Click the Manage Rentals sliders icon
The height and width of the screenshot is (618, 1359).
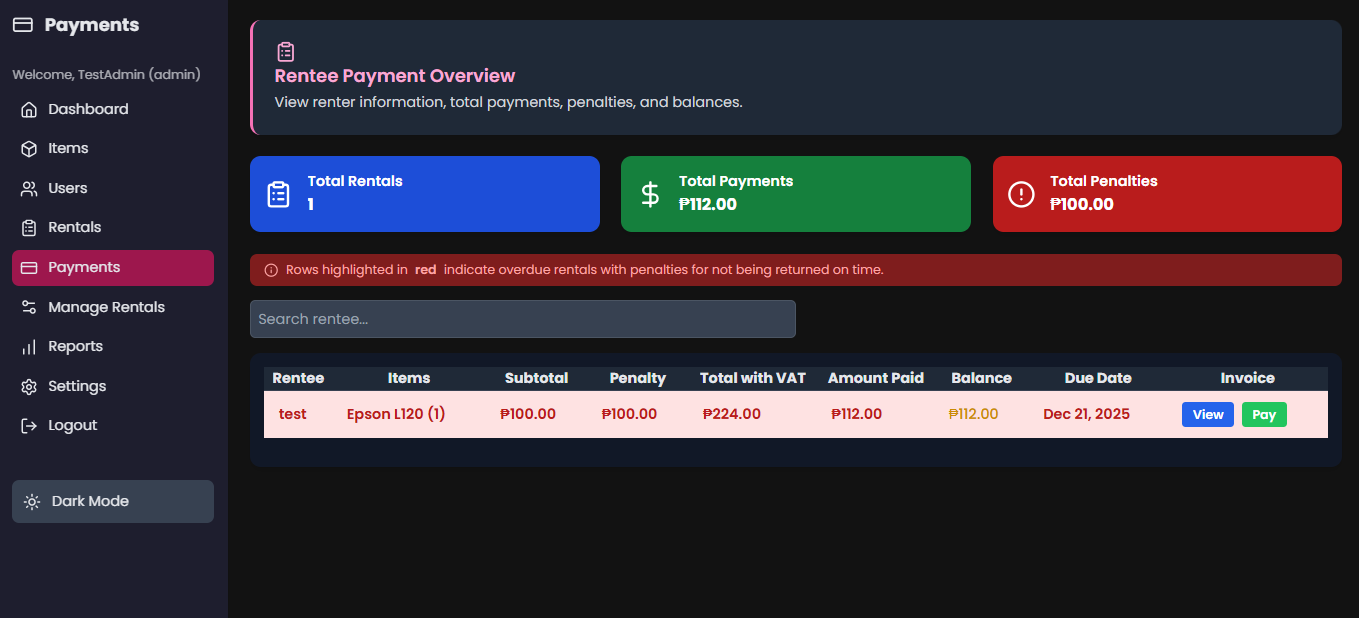[29, 308]
